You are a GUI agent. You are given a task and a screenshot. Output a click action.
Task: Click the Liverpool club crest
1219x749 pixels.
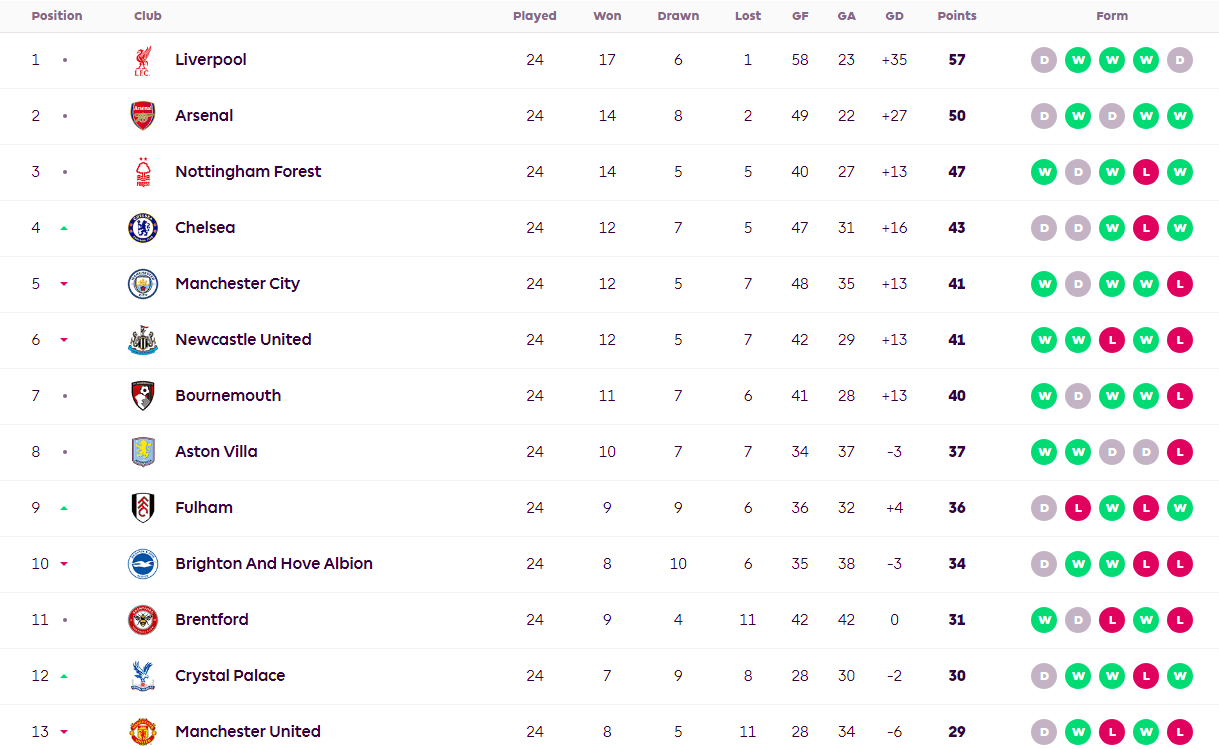142,60
